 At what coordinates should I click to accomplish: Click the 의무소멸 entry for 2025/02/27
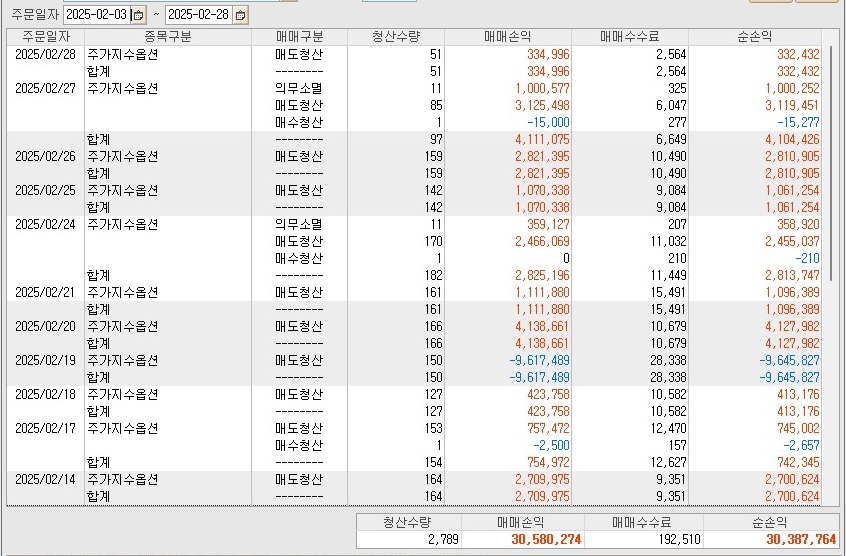tap(299, 88)
